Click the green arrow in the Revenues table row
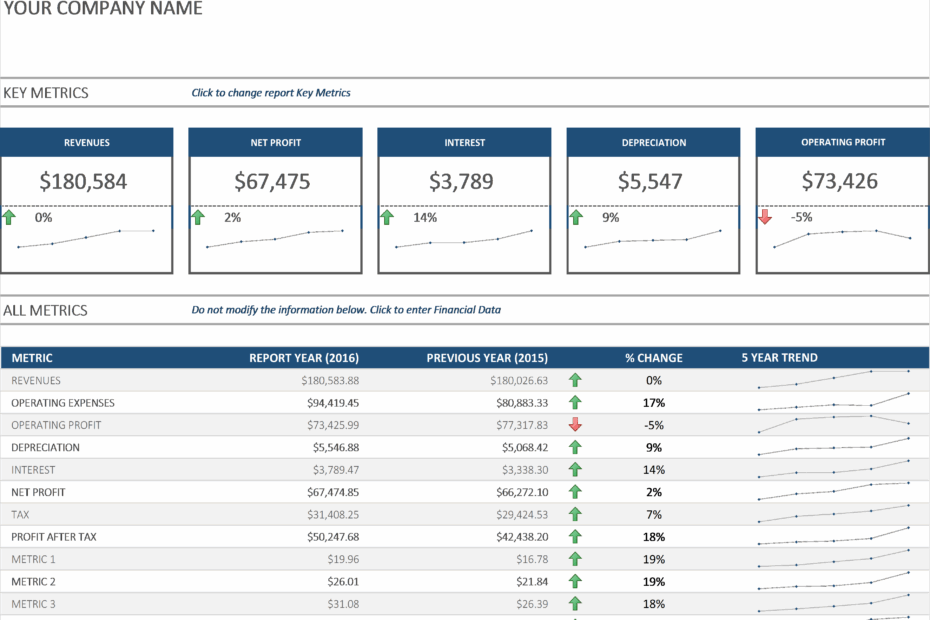 tap(574, 380)
